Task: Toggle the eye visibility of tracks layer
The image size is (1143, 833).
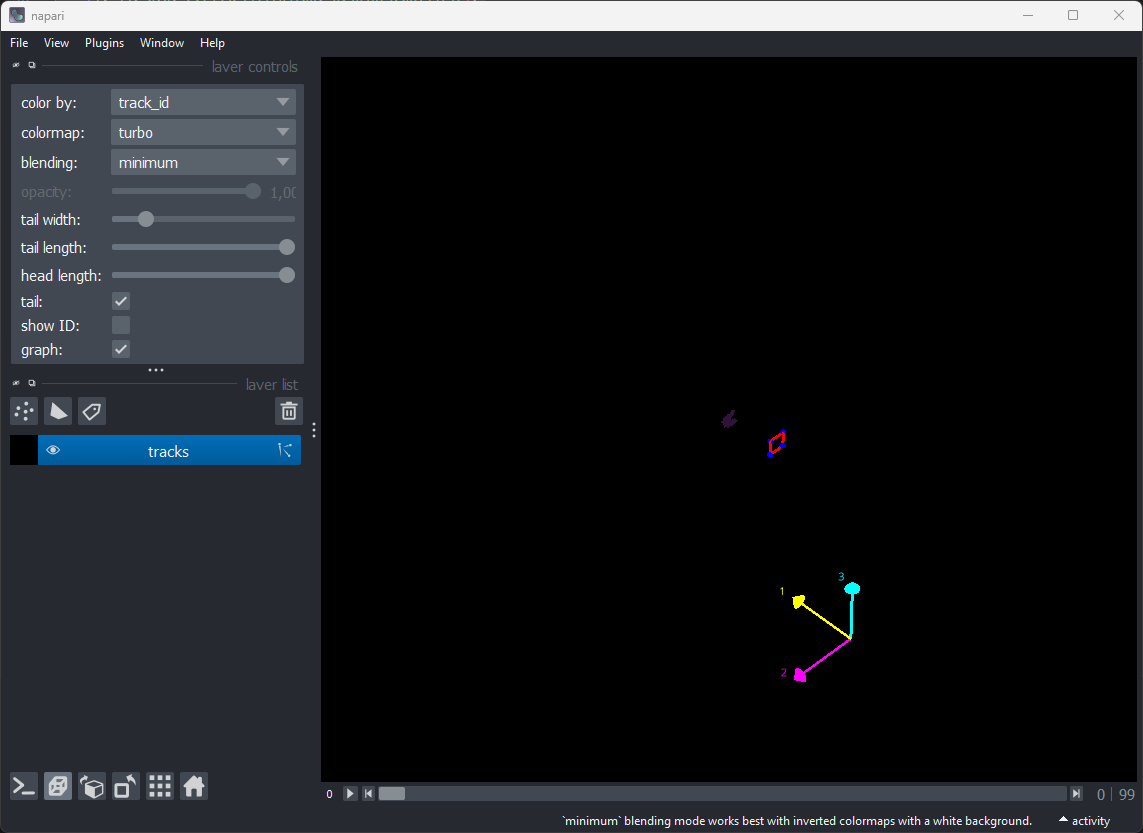Action: (53, 450)
